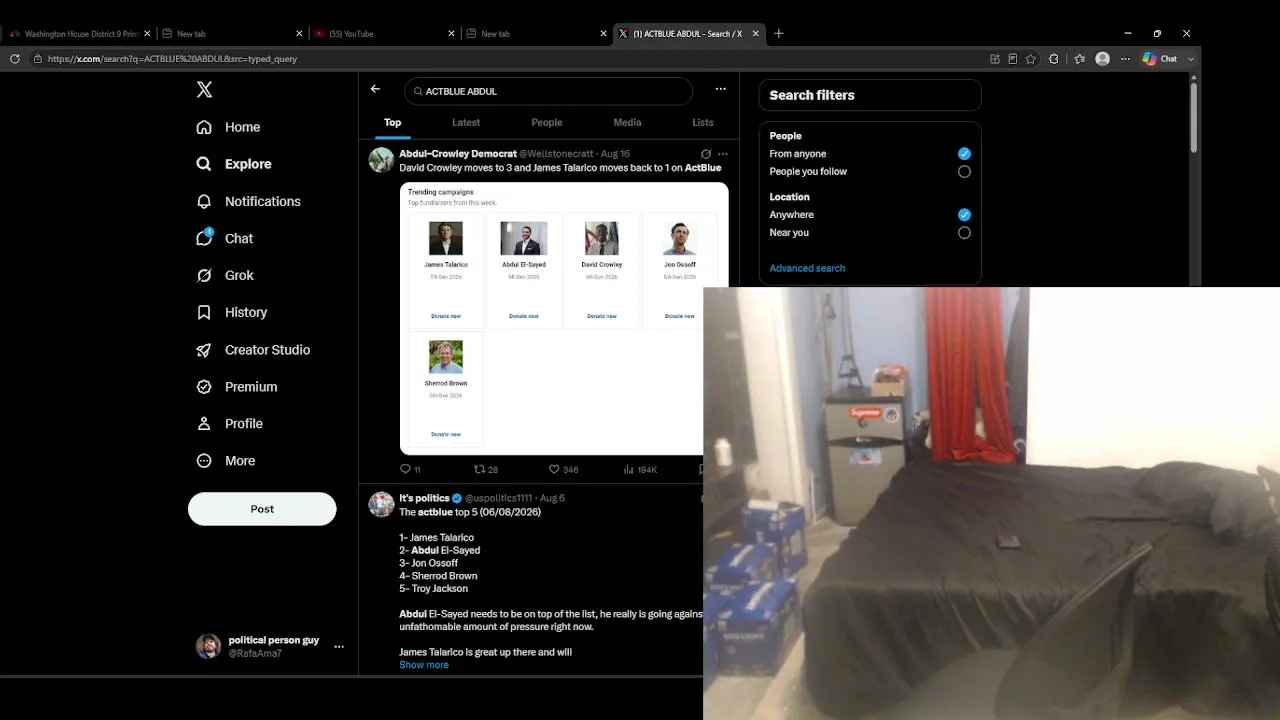Close the ACTBLUE ABDUL search tab
The height and width of the screenshot is (720, 1280).
pyautogui.click(x=755, y=33)
